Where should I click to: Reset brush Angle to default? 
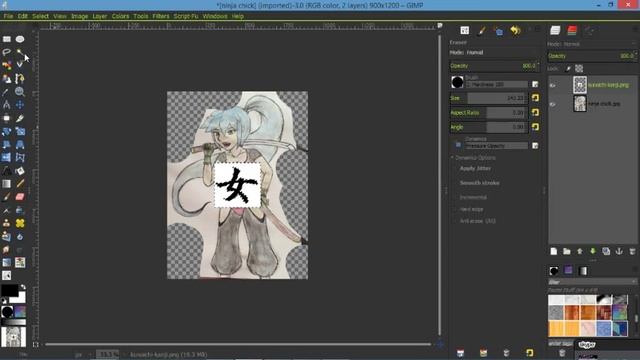535,127
